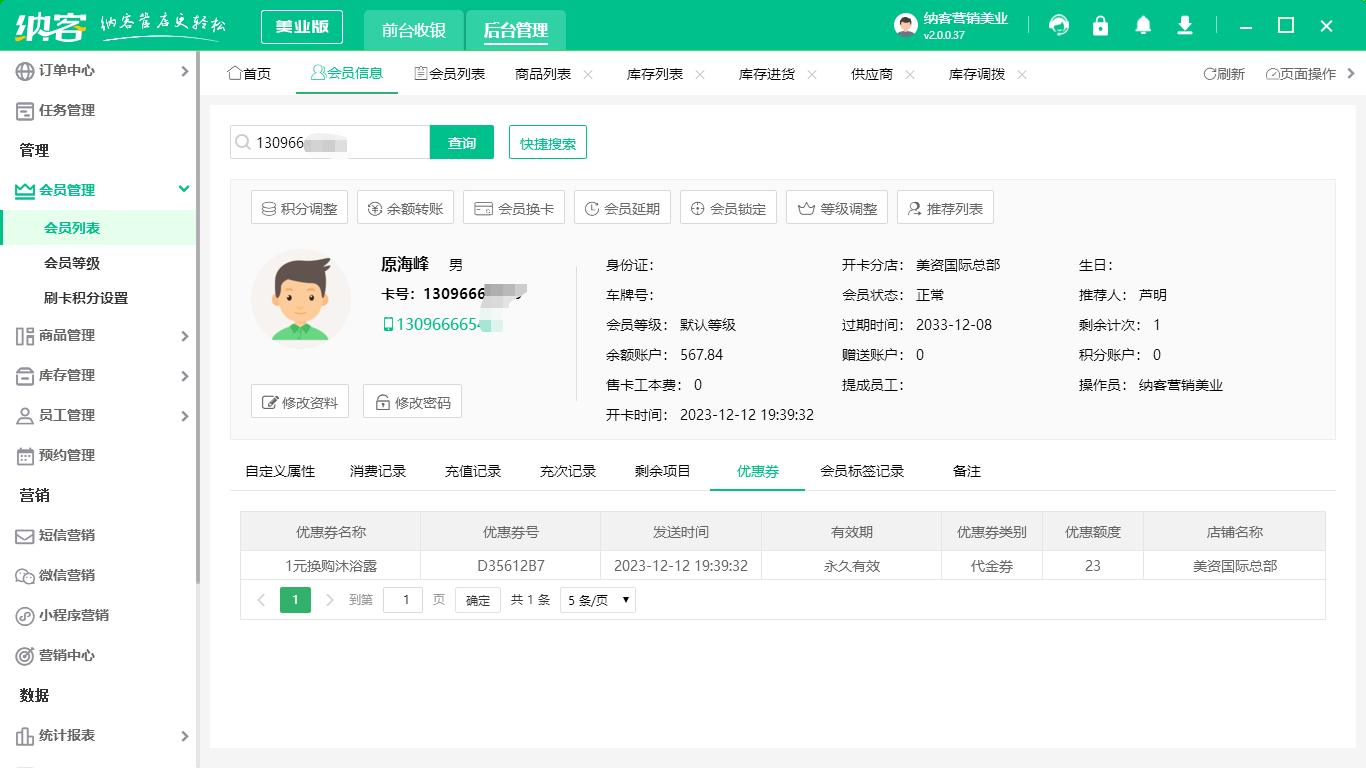Click the 积分调整 points adjustment button
1366x768 pixels.
coord(299,208)
